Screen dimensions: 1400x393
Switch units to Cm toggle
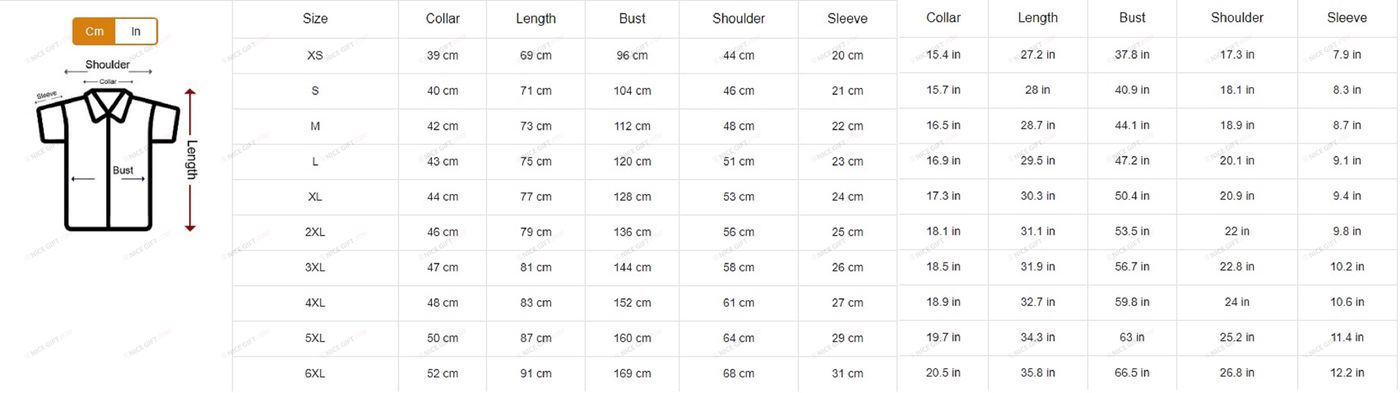click(x=94, y=31)
